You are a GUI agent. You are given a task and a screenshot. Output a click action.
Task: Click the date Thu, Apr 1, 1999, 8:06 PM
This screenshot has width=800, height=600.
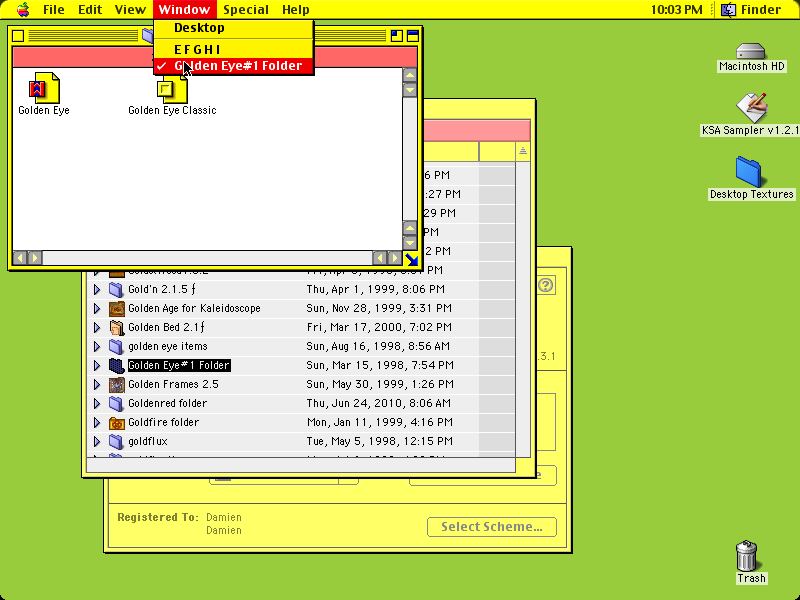(x=376, y=289)
